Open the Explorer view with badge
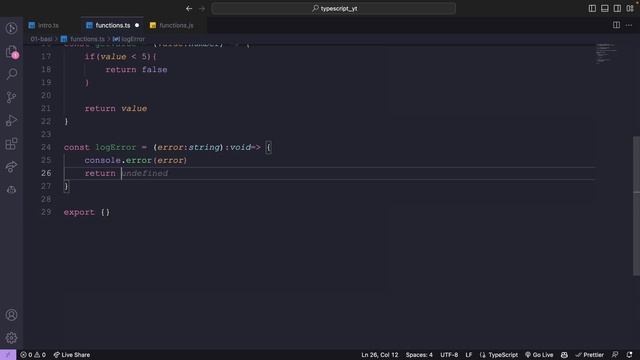The width and height of the screenshot is (640, 360). click(x=11, y=51)
